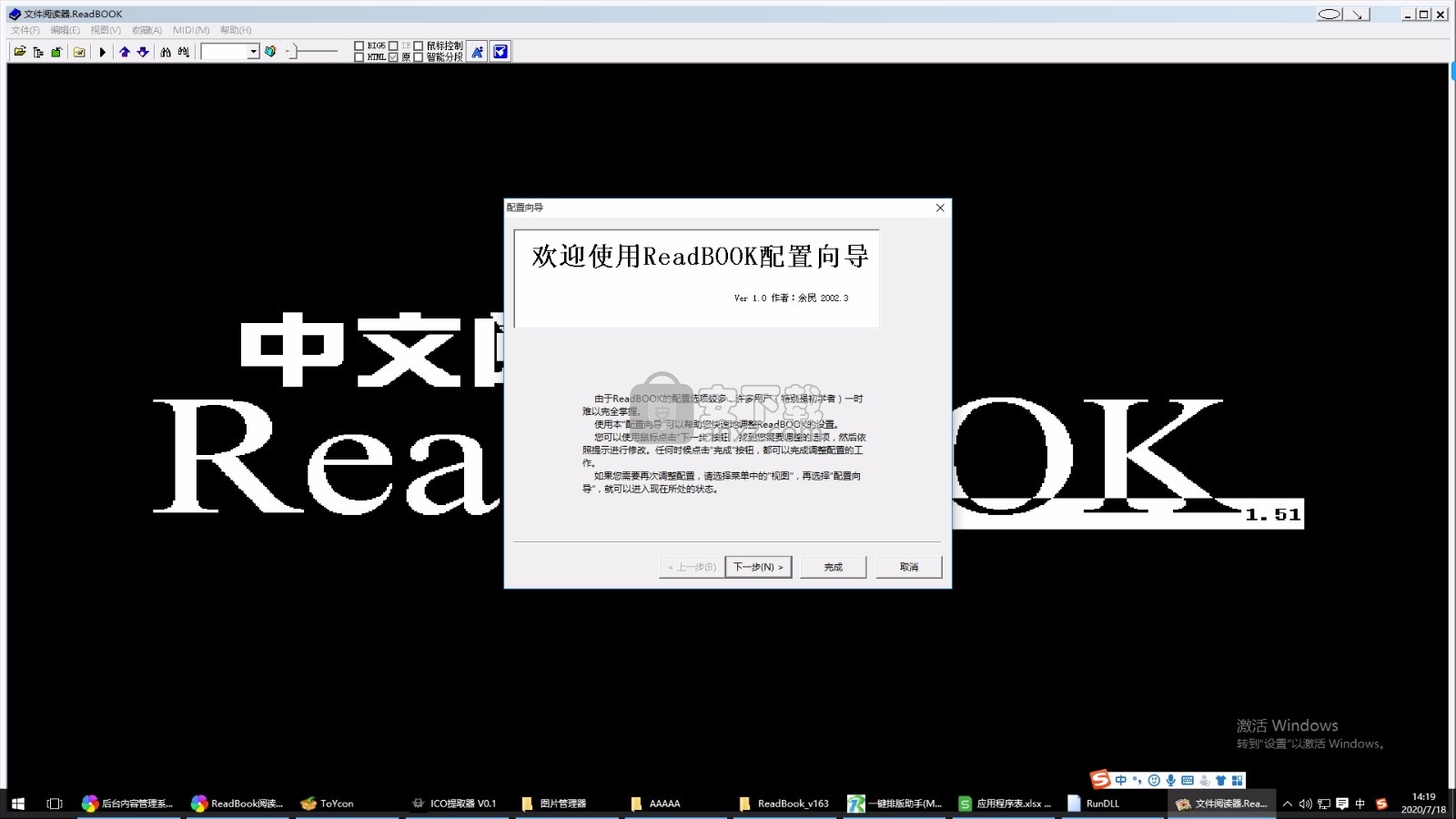Open the 收藏(A) menu
The width and height of the screenshot is (1456, 819).
tap(147, 30)
